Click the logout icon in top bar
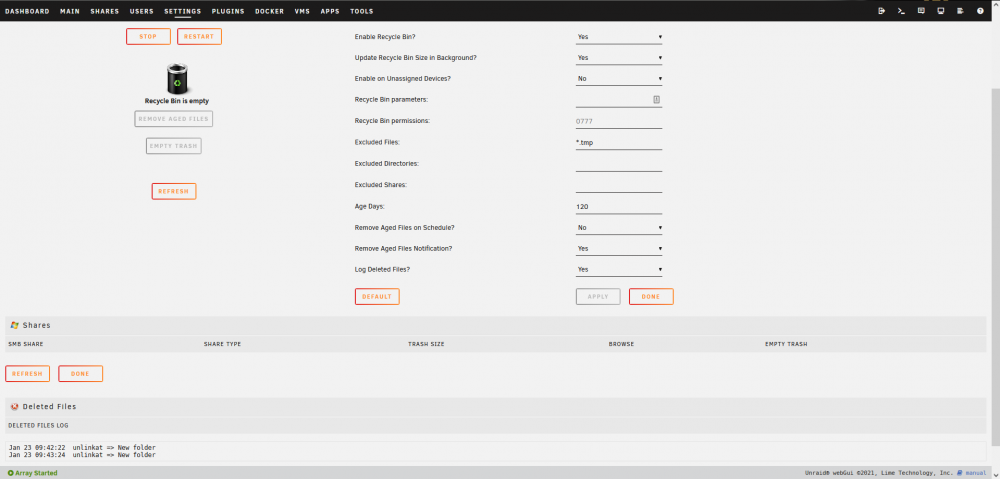This screenshot has height=479, width=1000. click(881, 11)
